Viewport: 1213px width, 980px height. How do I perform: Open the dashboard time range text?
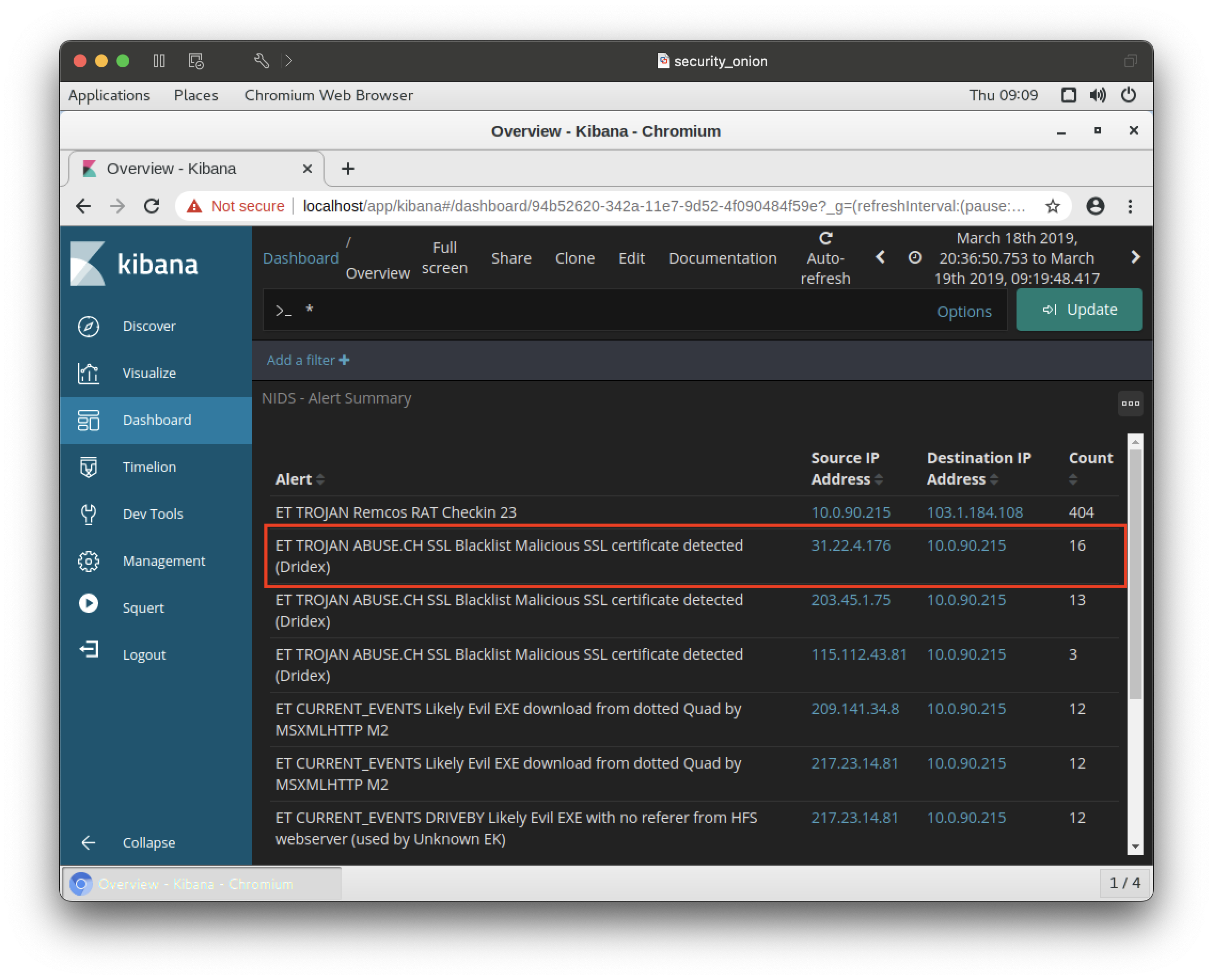pos(1017,258)
